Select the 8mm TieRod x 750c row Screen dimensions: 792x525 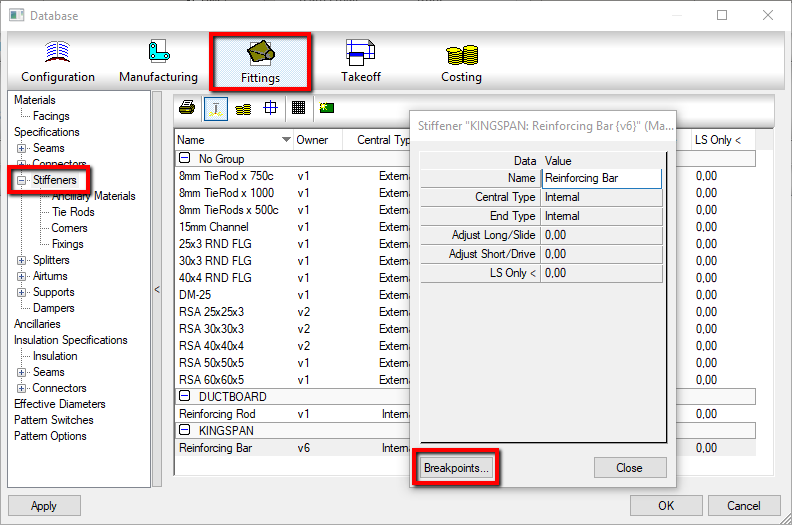point(294,176)
